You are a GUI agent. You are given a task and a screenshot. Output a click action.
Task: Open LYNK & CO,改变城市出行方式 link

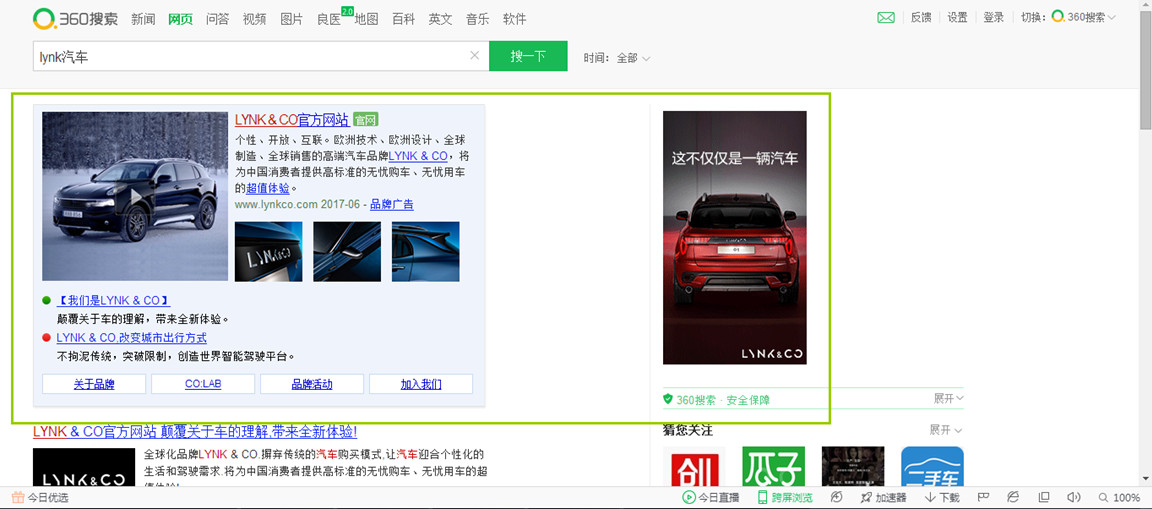pyautogui.click(x=132, y=338)
